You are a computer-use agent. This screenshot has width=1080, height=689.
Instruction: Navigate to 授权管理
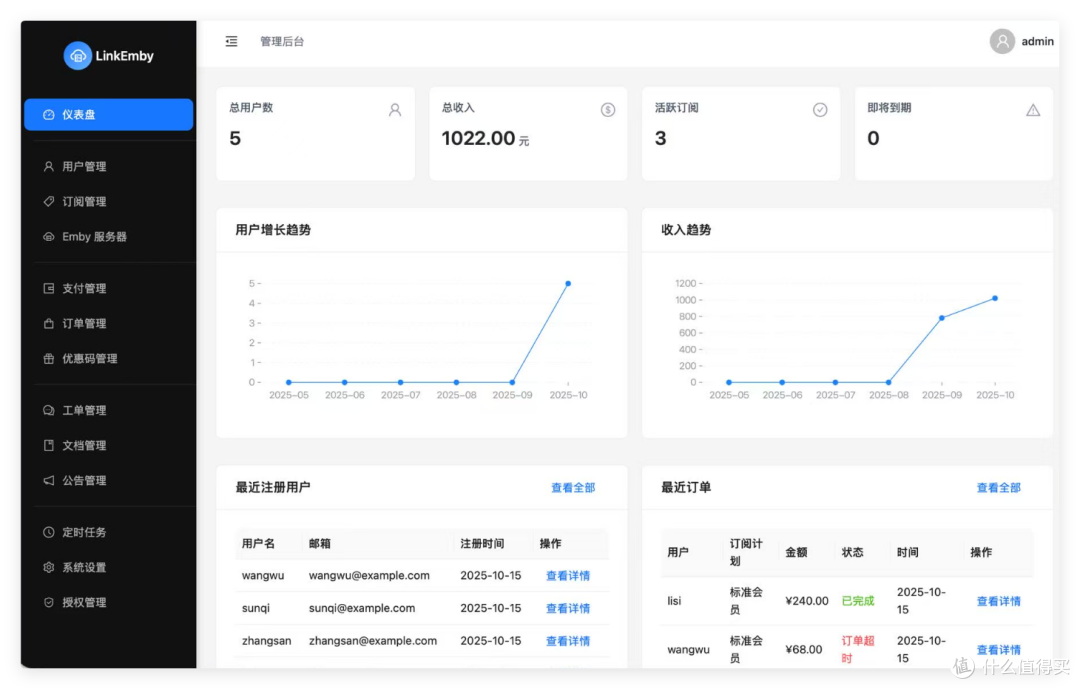pos(109,602)
